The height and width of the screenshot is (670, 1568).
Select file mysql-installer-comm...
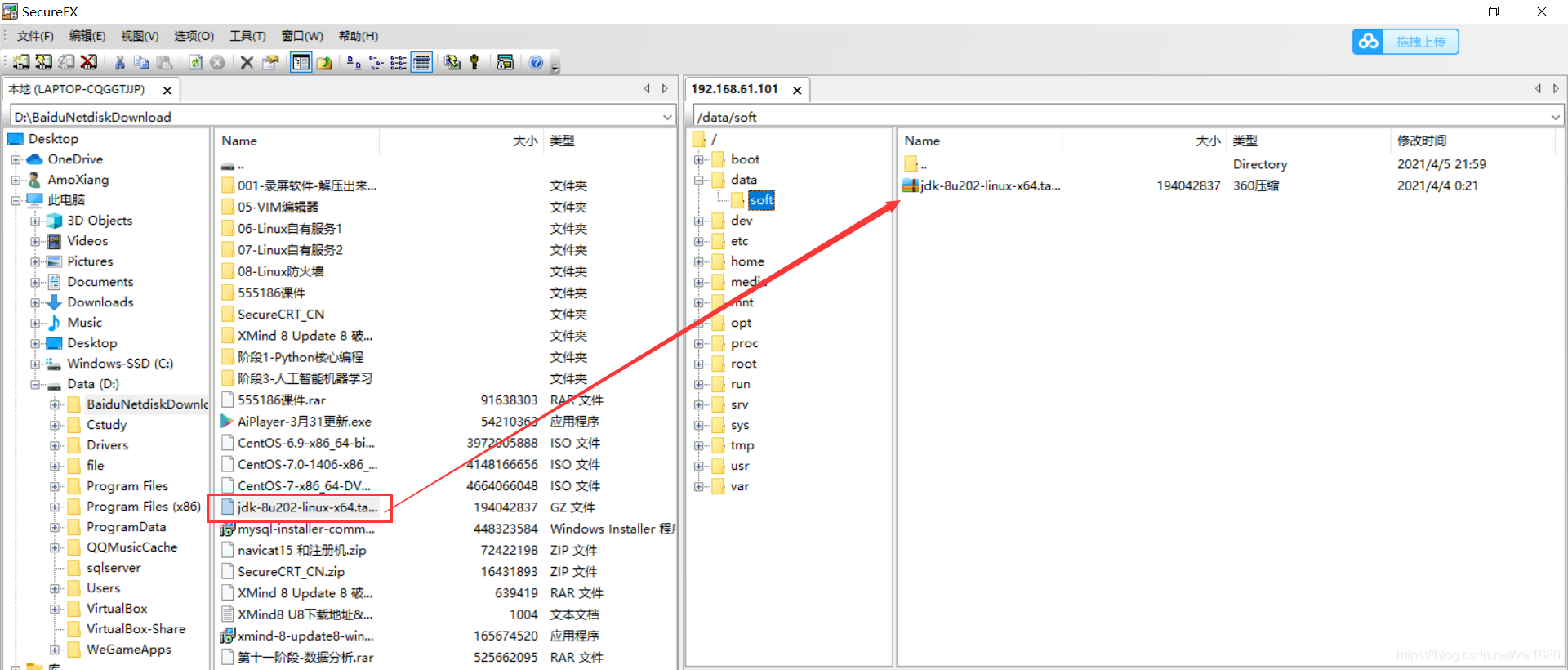pos(298,529)
